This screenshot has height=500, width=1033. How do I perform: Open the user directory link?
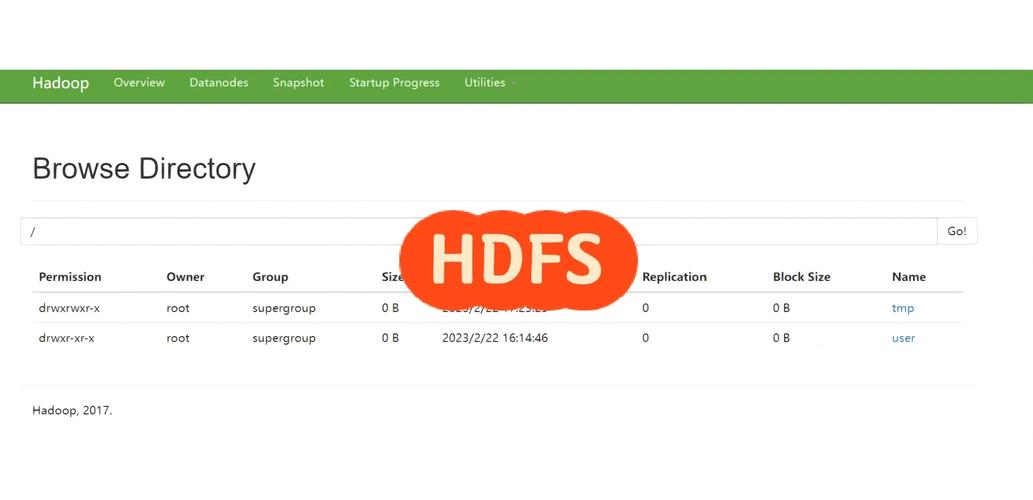click(x=903, y=338)
